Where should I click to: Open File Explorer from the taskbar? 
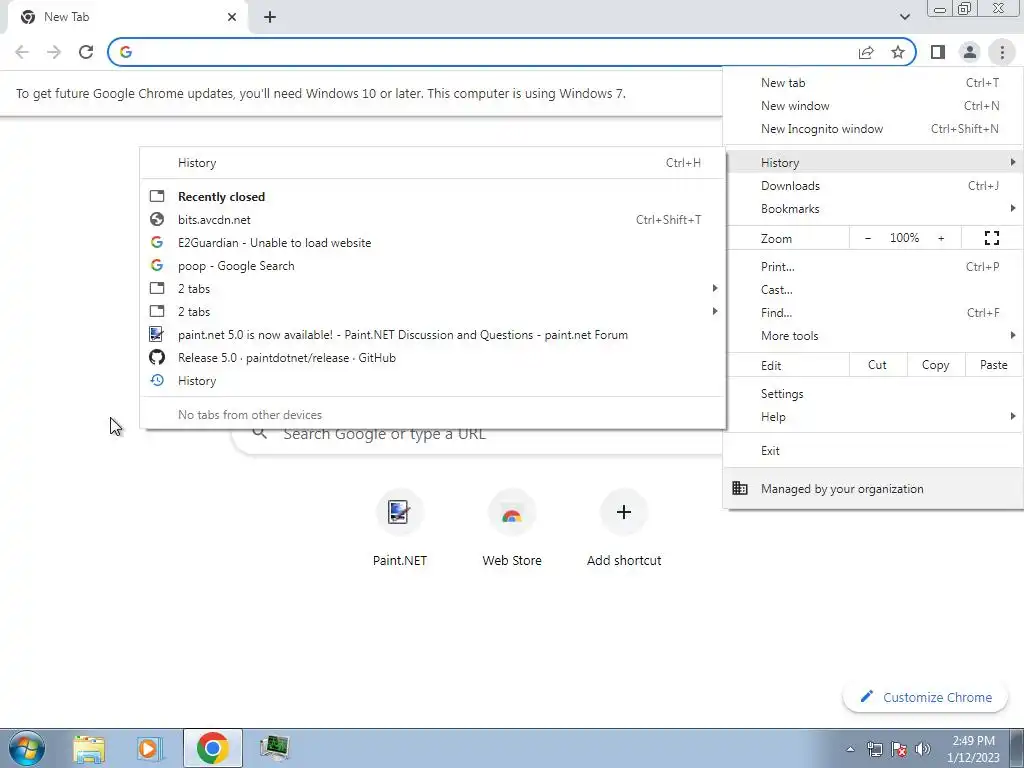[x=88, y=748]
